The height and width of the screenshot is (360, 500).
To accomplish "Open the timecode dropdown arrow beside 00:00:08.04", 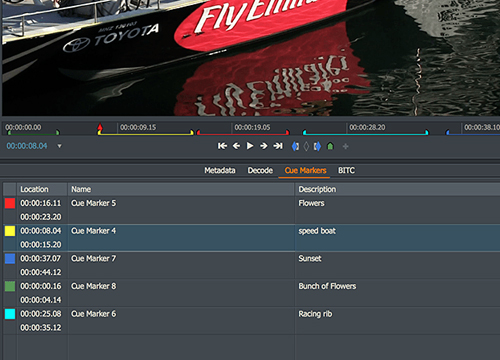I will (59, 146).
